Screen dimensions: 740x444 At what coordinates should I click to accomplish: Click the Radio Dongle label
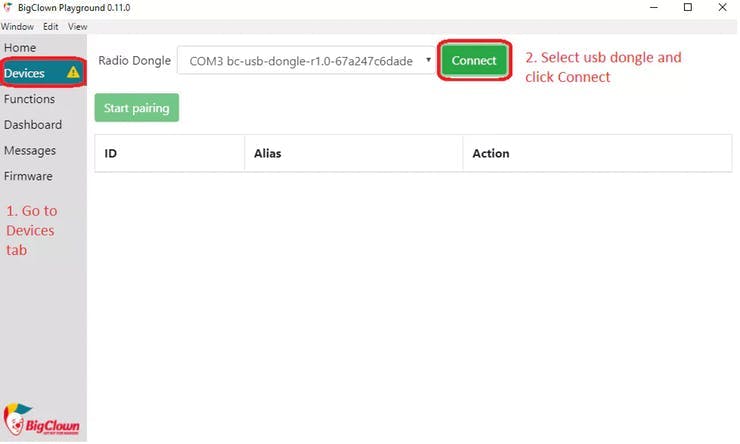(x=135, y=60)
